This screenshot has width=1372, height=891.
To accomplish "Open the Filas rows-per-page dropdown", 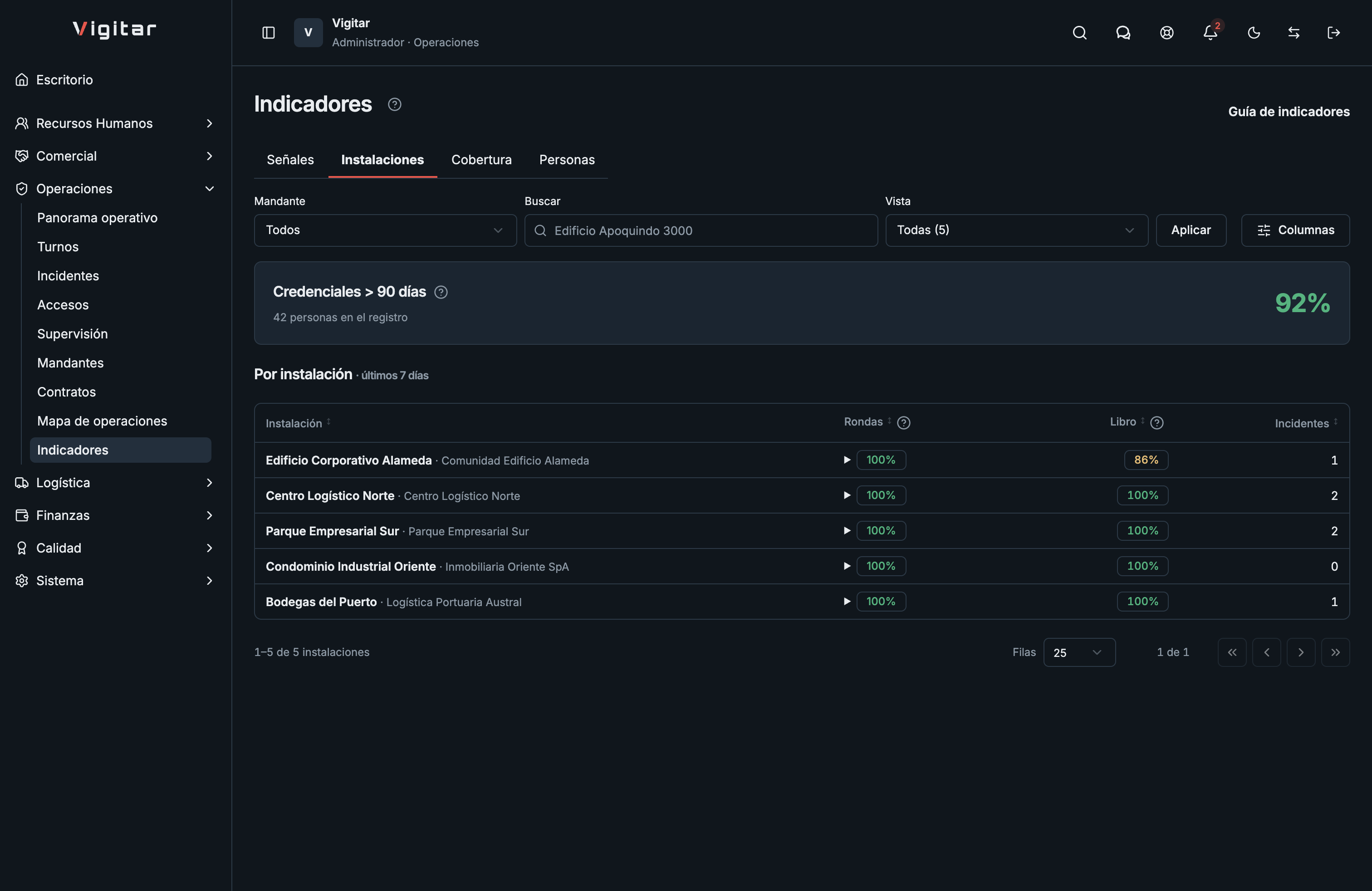I will click(x=1079, y=652).
